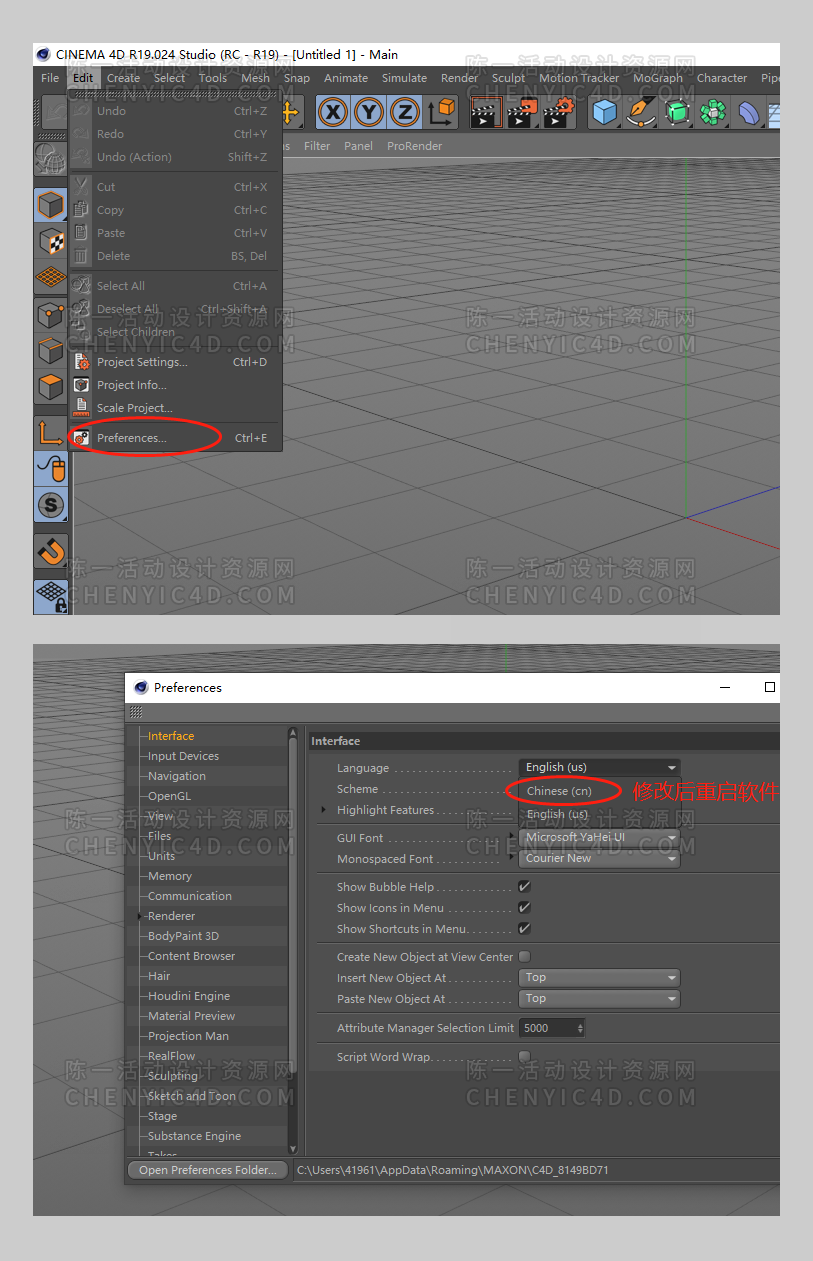Viewport: 813px width, 1261px height.
Task: Open the GUI Font dropdown
Action: click(x=600, y=838)
